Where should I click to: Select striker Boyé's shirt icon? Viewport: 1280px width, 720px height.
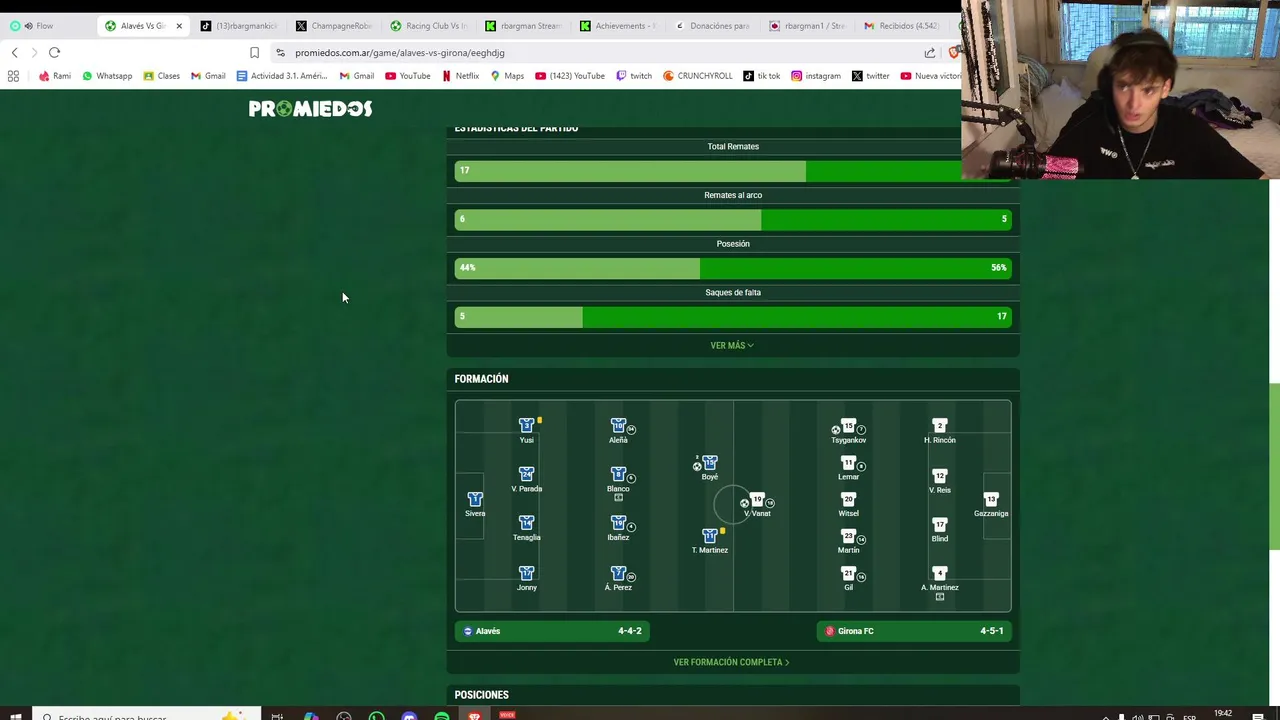[710, 463]
